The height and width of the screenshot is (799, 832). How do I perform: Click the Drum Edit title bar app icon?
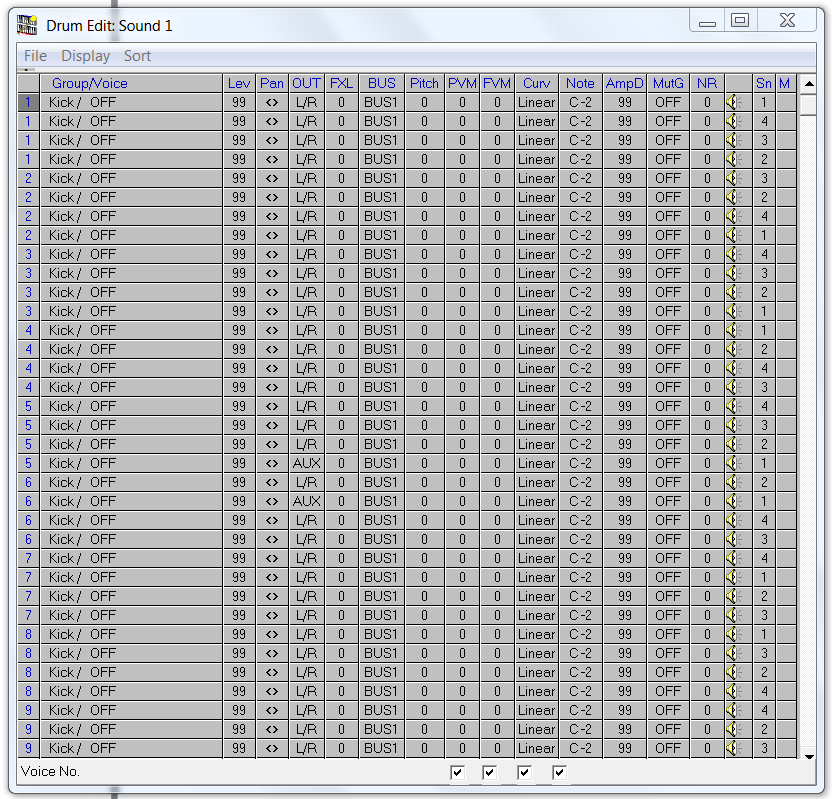tap(28, 24)
